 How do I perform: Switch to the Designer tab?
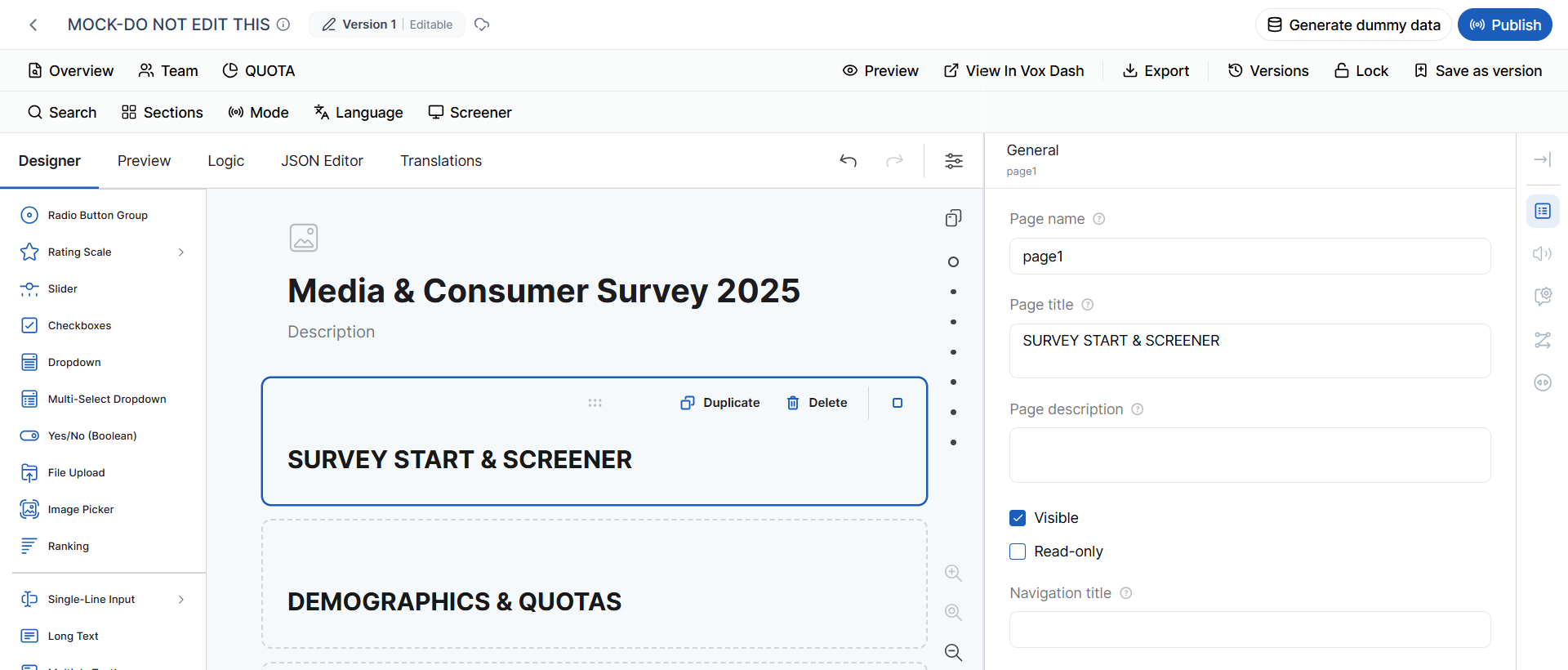(x=50, y=161)
